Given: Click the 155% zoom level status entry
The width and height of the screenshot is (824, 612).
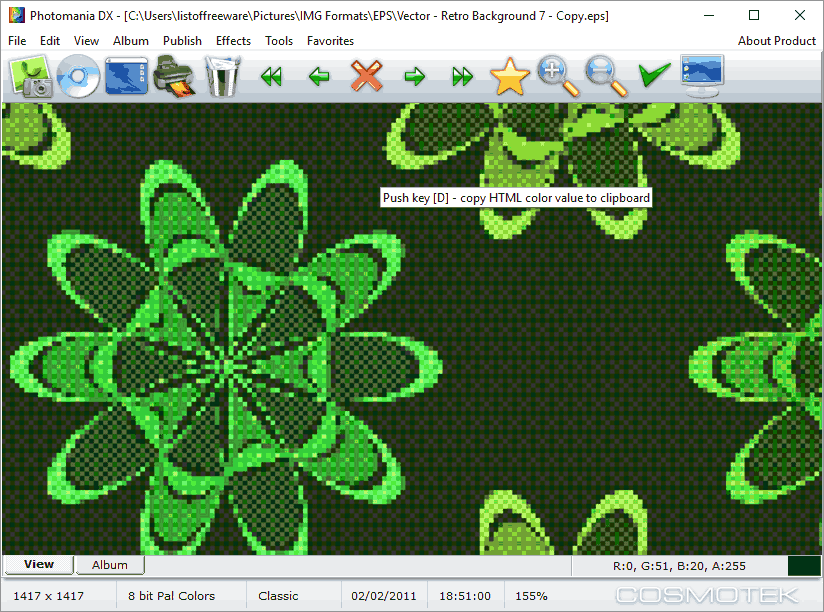Looking at the screenshot, I should pyautogui.click(x=531, y=596).
